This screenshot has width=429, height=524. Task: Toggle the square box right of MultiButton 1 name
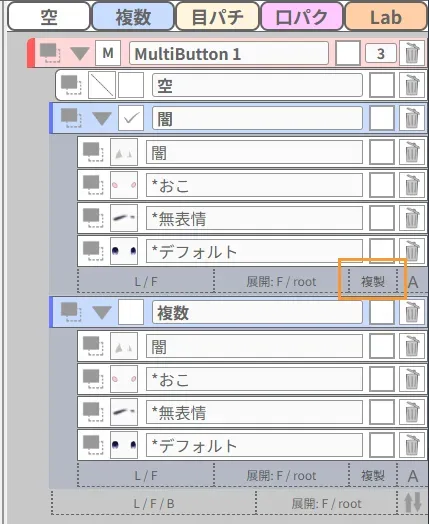[348, 53]
